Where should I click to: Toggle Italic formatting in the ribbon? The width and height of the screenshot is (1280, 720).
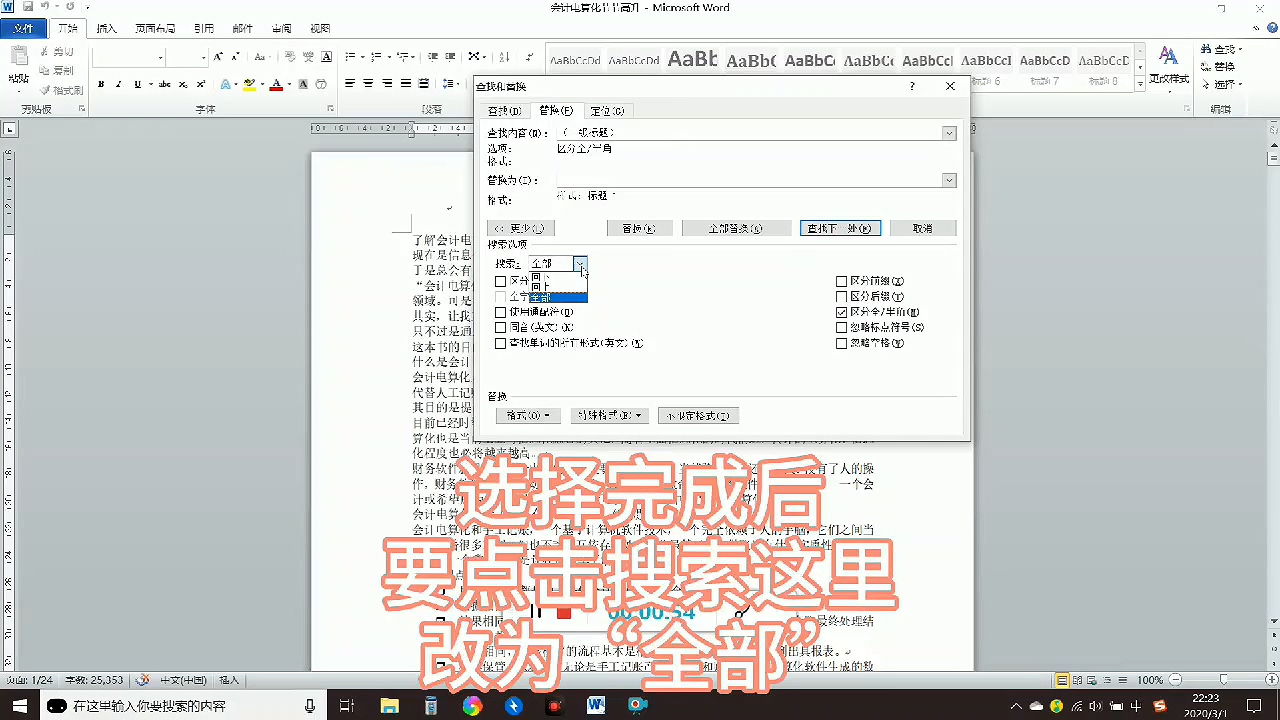click(117, 84)
